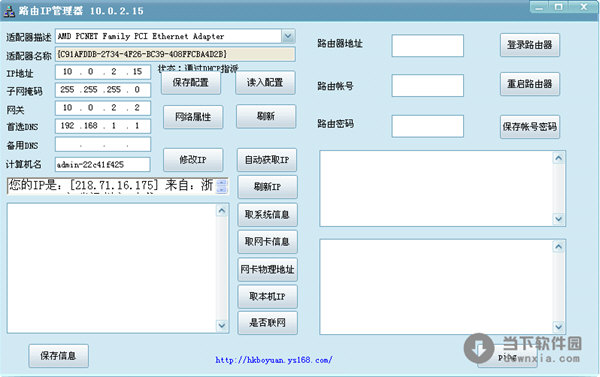The width and height of the screenshot is (600, 377).
Task: Minimize the 路由IP管理器 window
Action: click(x=539, y=7)
